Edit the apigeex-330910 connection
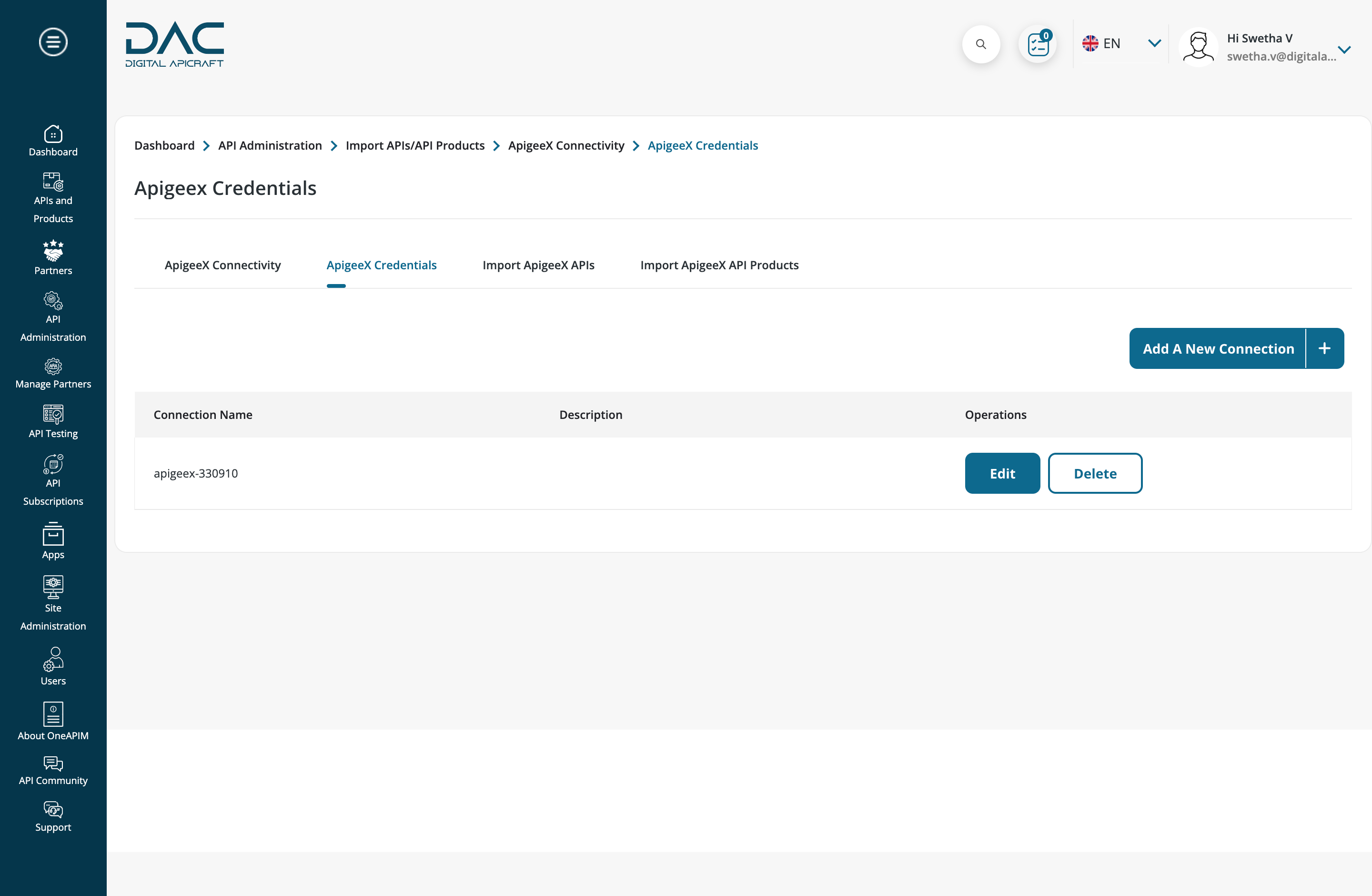Viewport: 1372px width, 896px height. pyautogui.click(x=1002, y=473)
